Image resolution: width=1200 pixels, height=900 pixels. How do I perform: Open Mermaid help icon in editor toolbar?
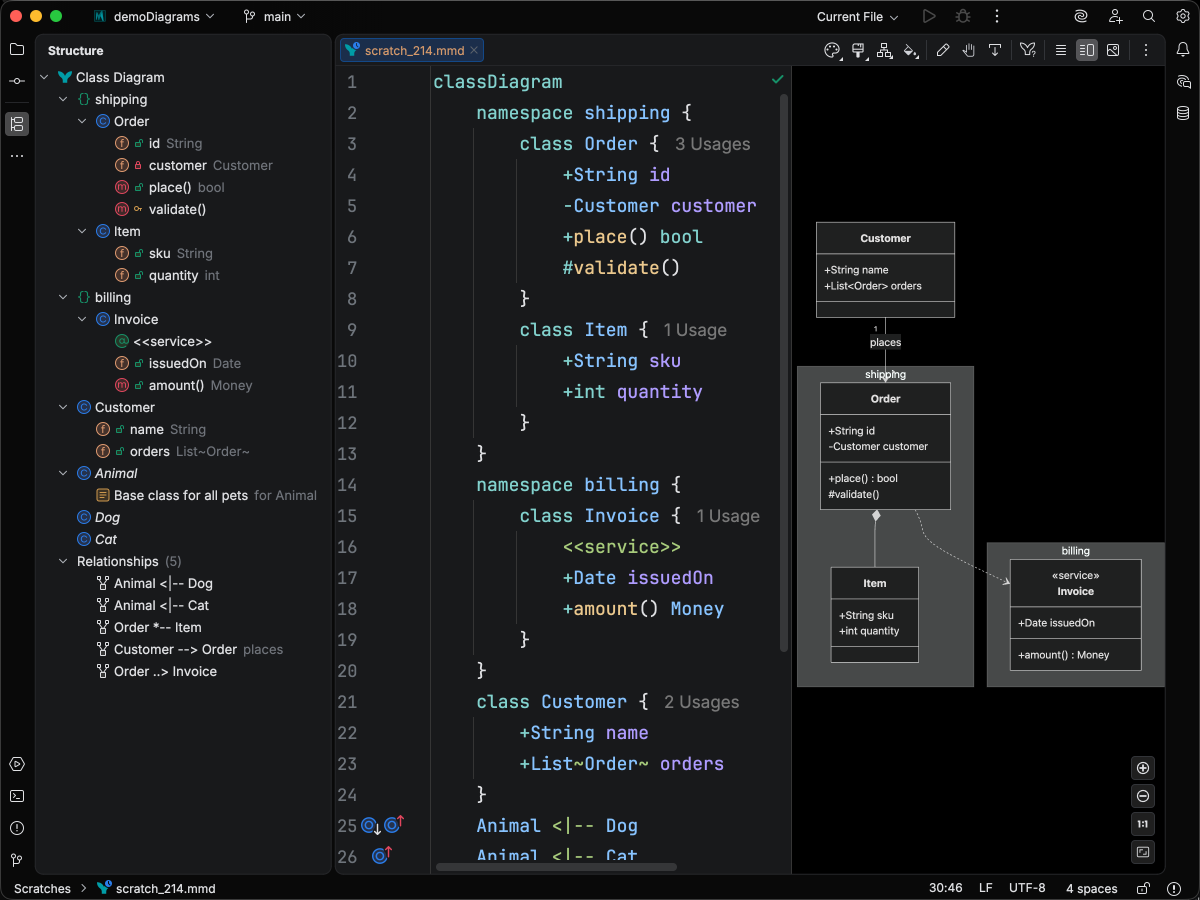click(x=1027, y=50)
